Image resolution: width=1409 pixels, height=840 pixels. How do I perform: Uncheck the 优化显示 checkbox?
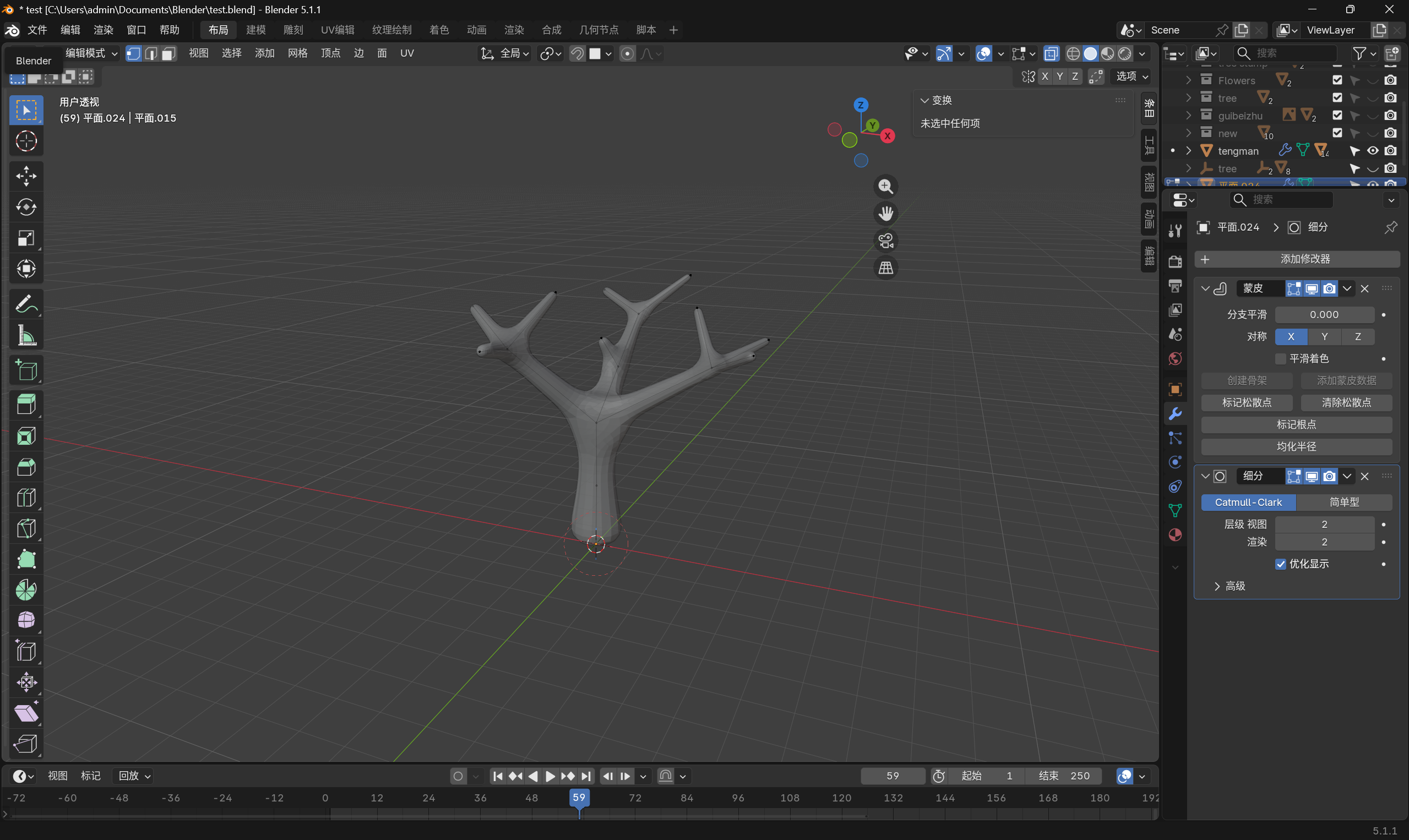point(1281,564)
